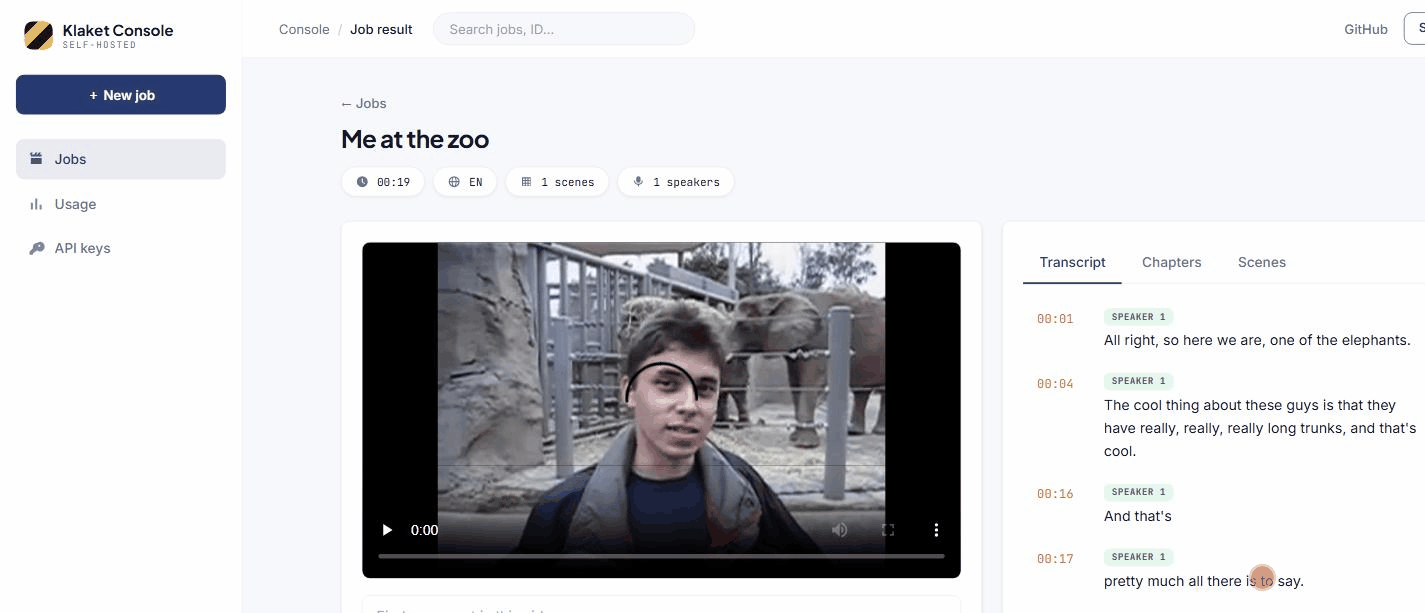
Task: Seek on the video progress bar
Action: (661, 556)
